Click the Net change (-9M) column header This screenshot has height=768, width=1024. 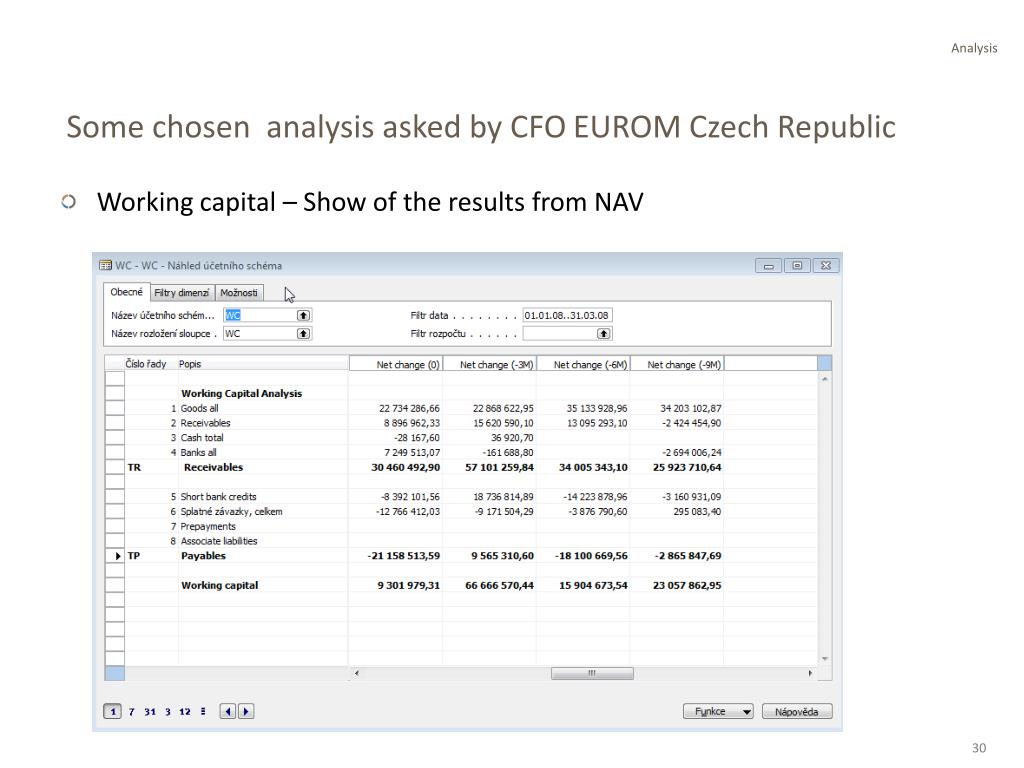677,364
